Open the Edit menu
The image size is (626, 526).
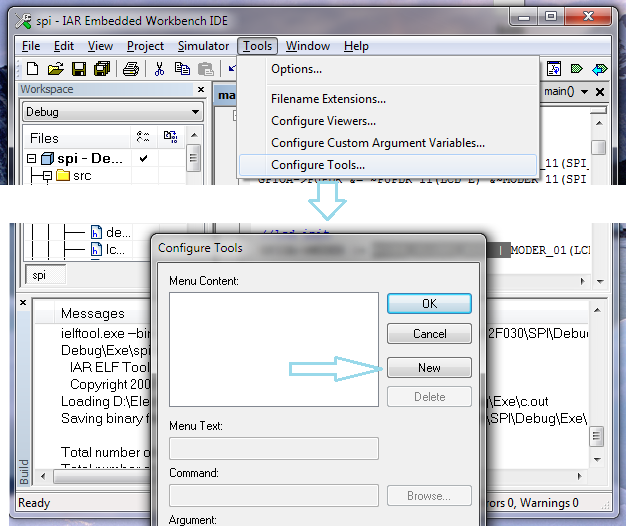tap(64, 46)
